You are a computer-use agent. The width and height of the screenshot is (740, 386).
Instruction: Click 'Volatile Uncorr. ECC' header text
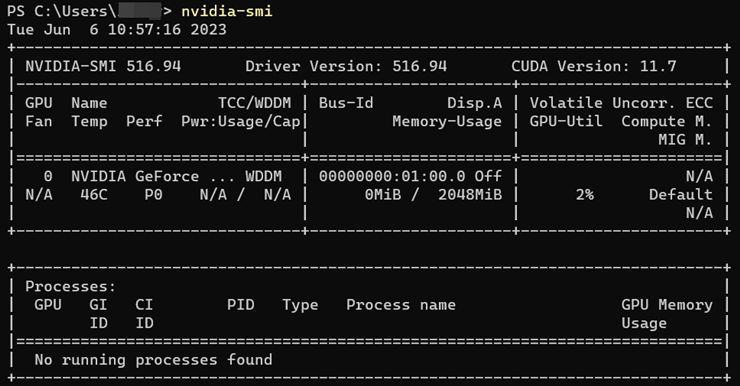click(x=621, y=103)
